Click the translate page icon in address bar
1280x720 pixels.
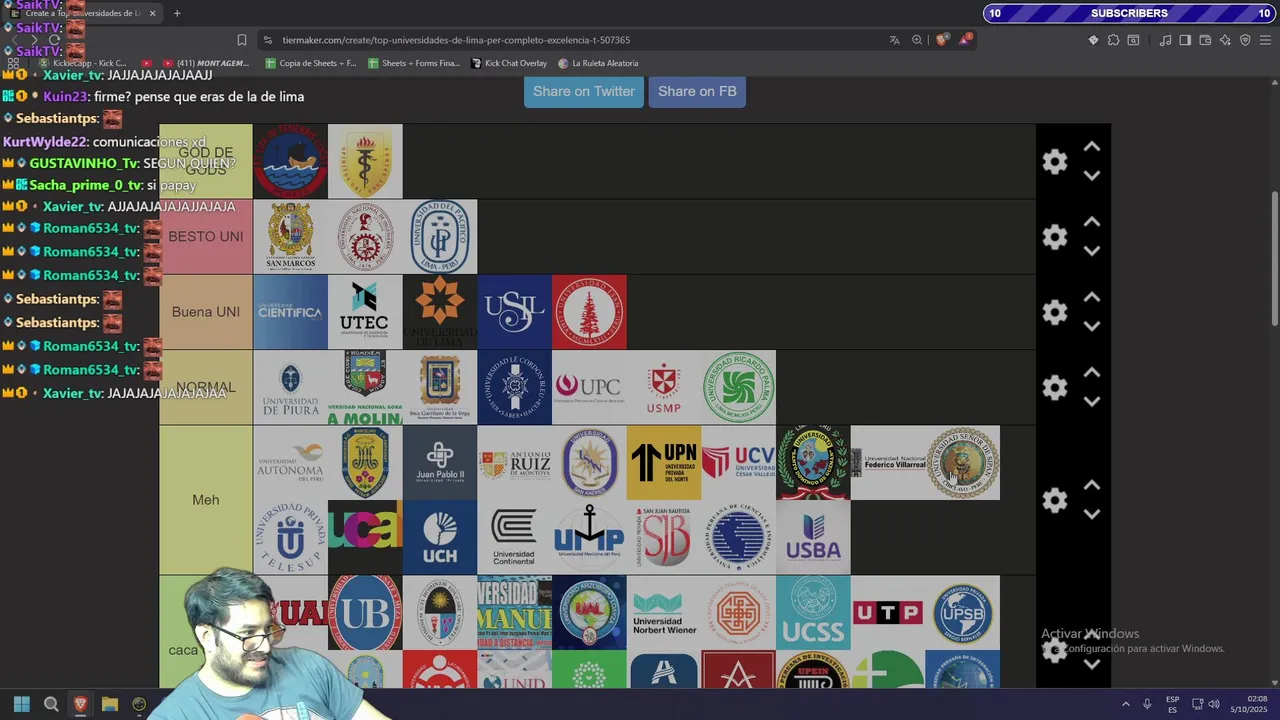894,40
